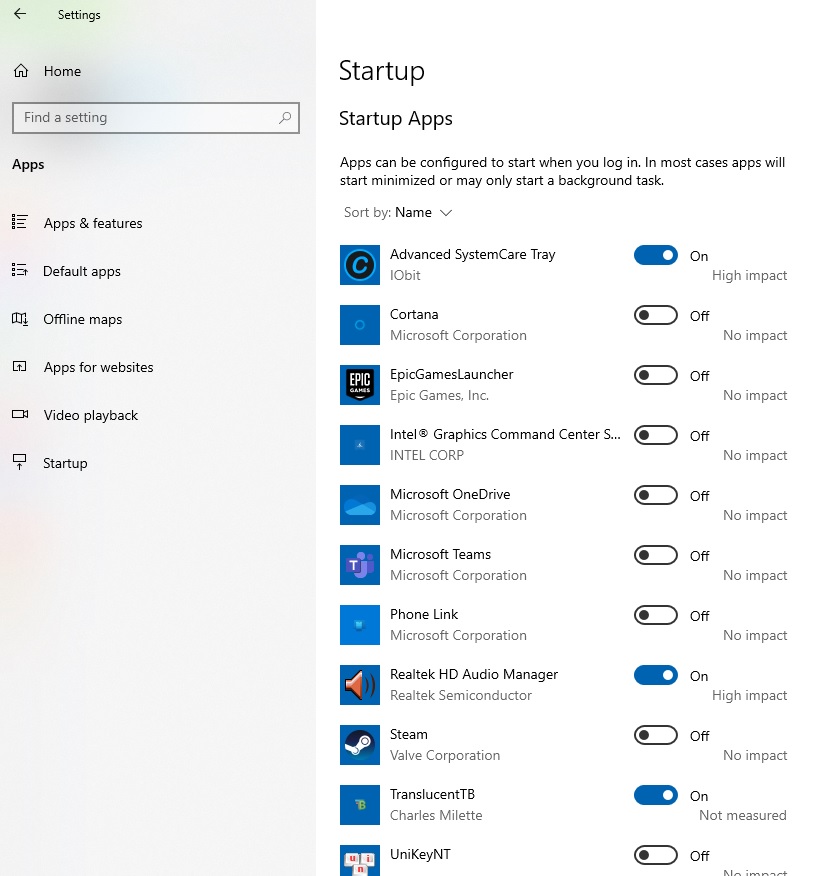Click the Realtek HD Audio speaker icon
838x876 pixels.
(360, 685)
